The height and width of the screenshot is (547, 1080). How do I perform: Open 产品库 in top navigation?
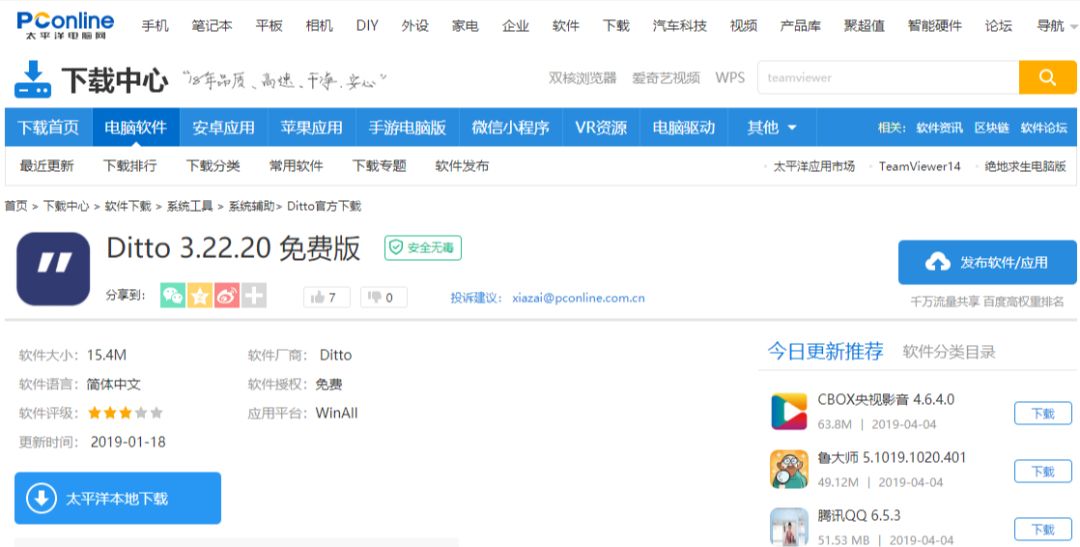point(800,25)
